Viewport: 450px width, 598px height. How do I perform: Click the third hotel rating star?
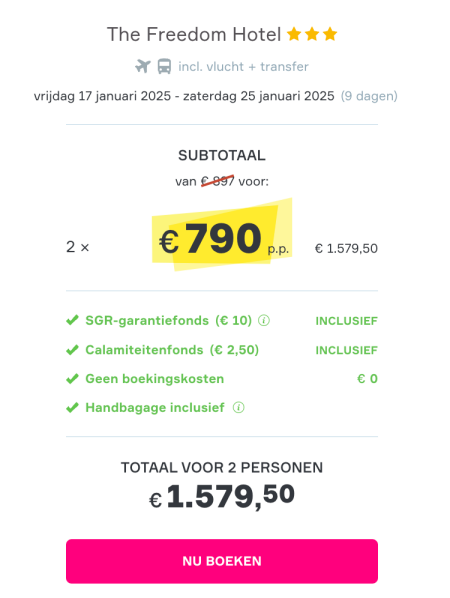pos(330,34)
